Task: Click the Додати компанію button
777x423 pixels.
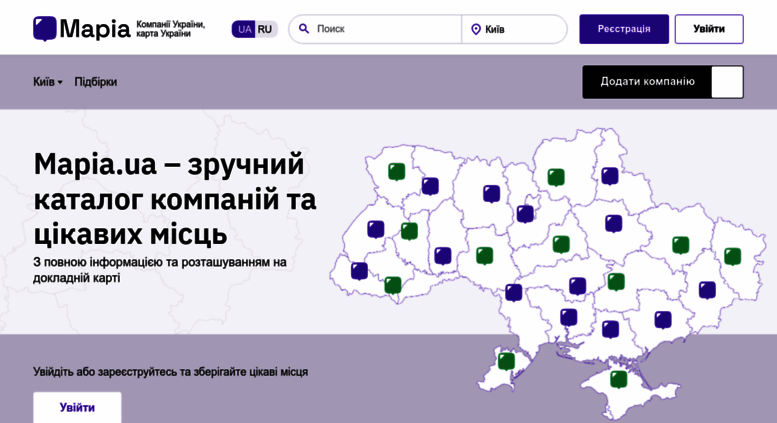Action: 663,82
